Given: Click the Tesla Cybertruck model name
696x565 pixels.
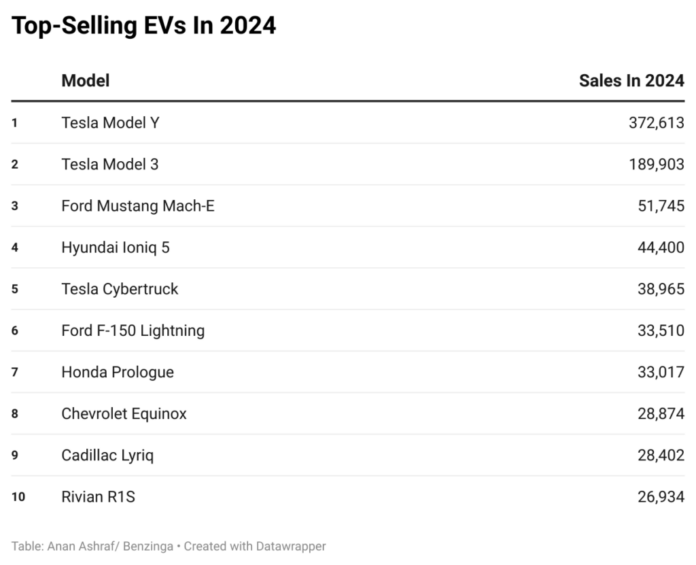Looking at the screenshot, I should [x=120, y=289].
